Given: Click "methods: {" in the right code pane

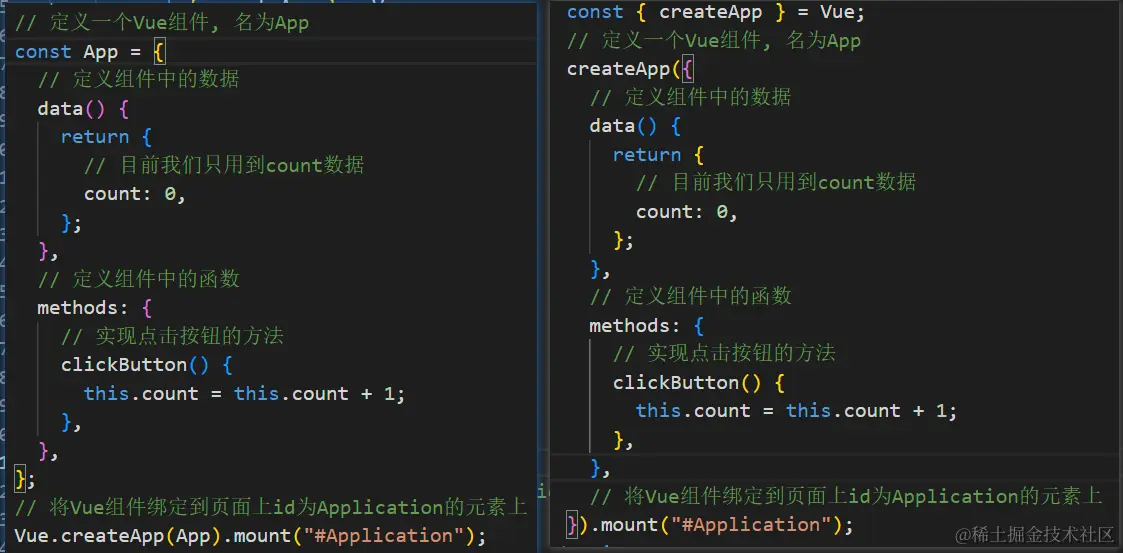Looking at the screenshot, I should [x=647, y=325].
